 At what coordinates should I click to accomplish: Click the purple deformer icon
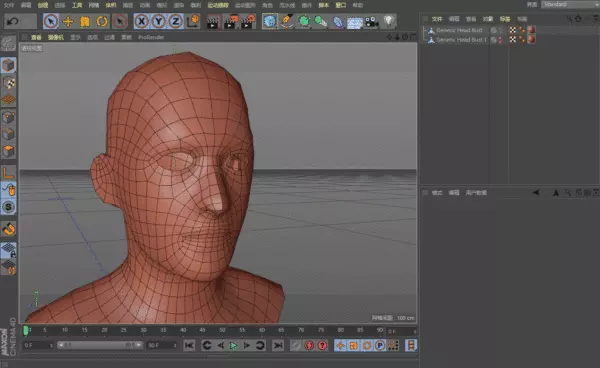[x=338, y=22]
